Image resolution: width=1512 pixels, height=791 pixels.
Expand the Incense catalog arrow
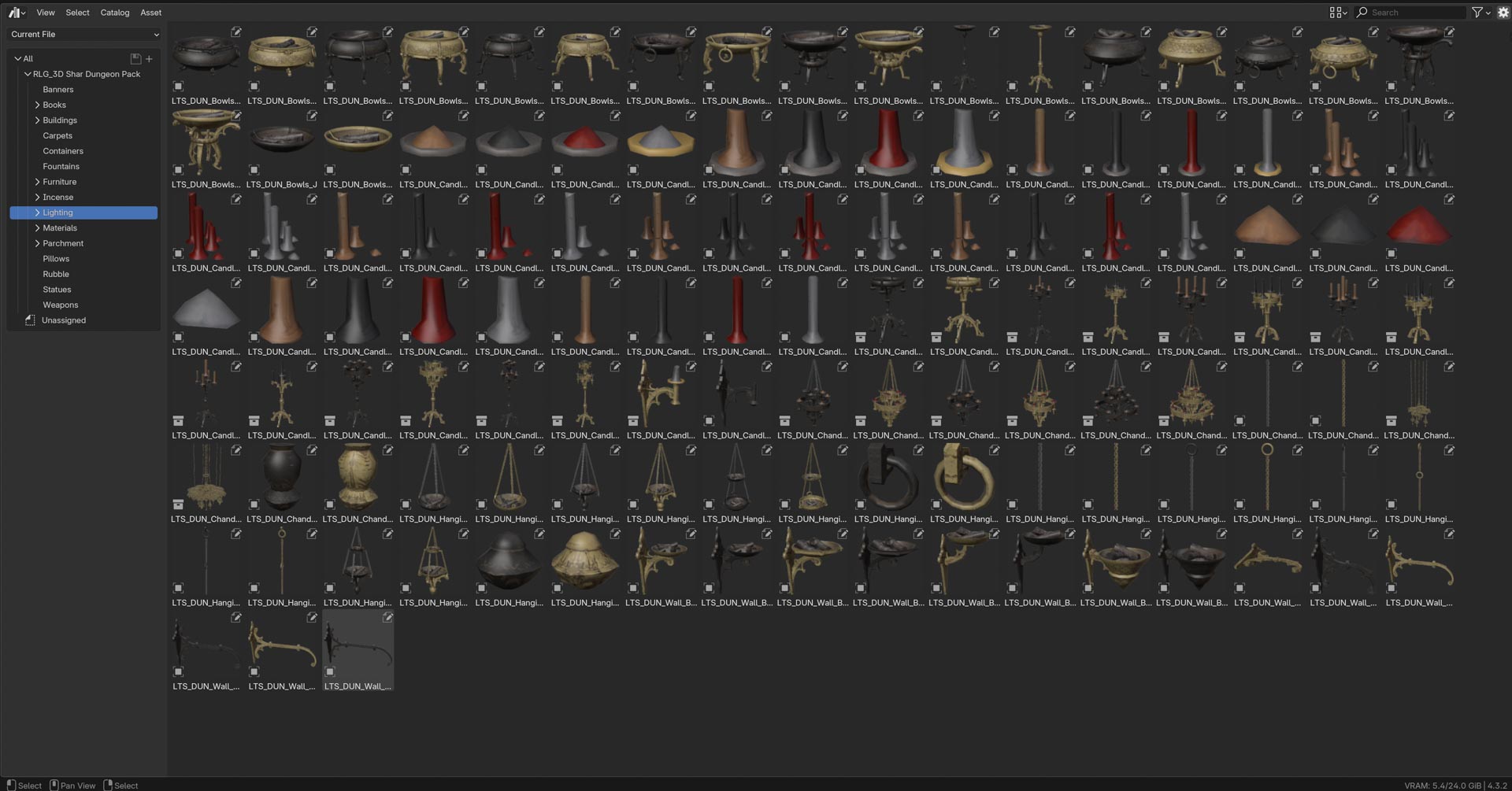click(37, 198)
